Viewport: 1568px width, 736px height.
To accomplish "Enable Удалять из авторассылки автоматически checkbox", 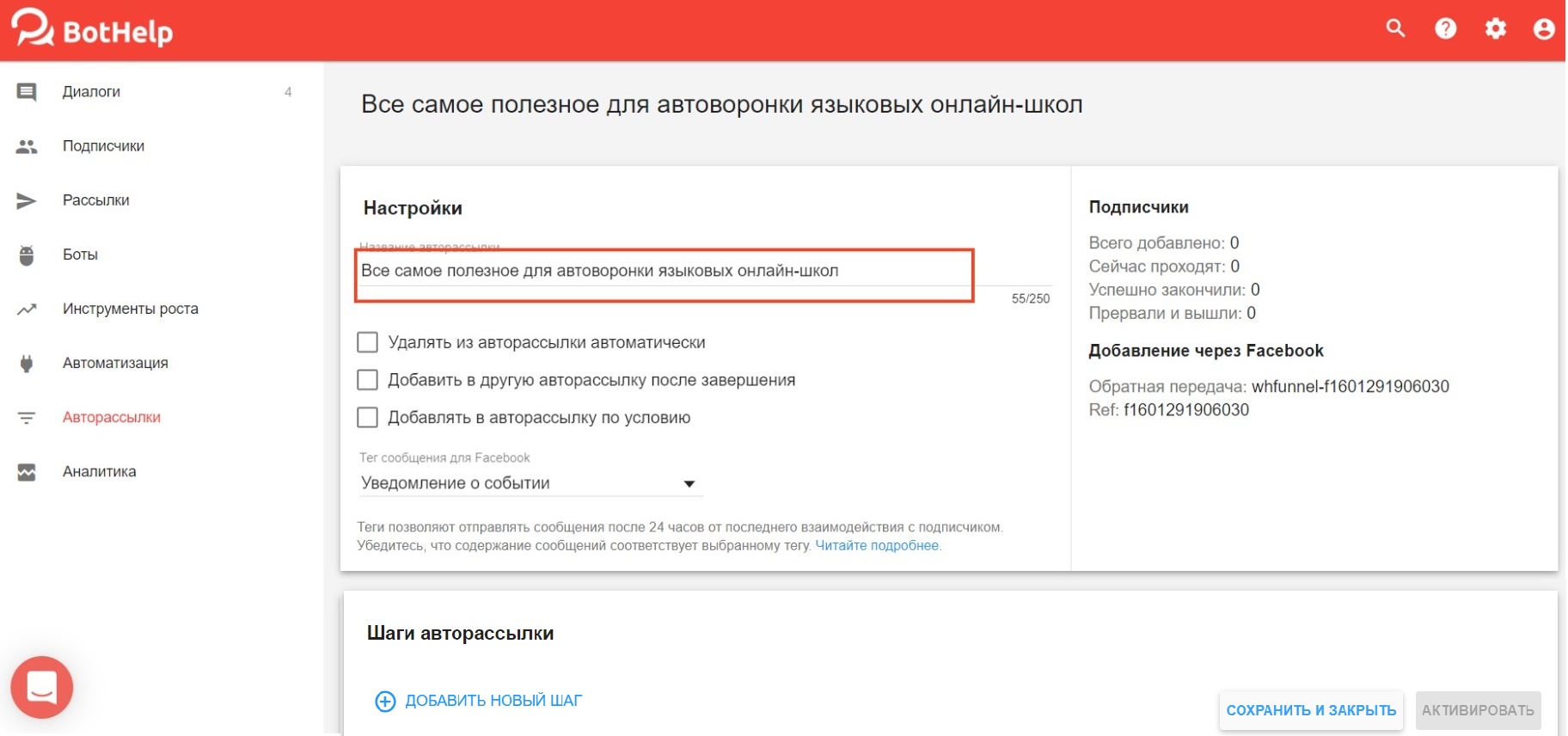I will click(x=368, y=342).
